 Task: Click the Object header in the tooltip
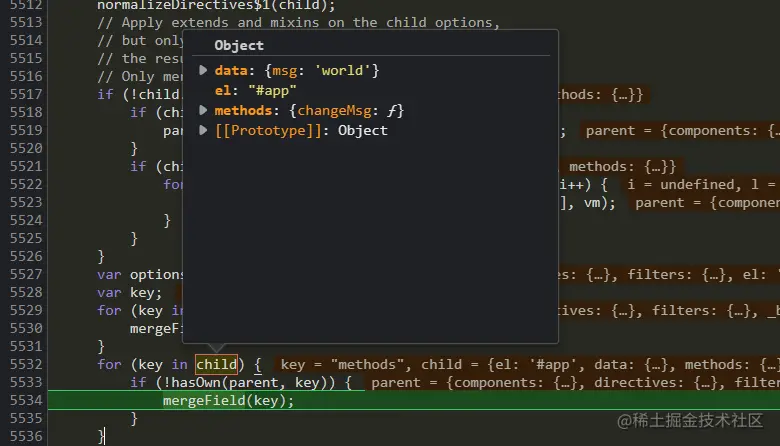point(239,45)
